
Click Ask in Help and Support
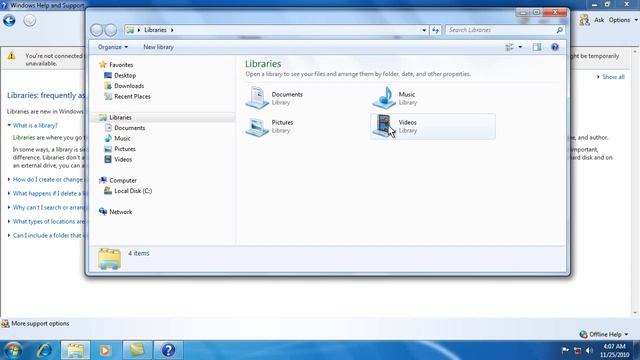coord(599,20)
